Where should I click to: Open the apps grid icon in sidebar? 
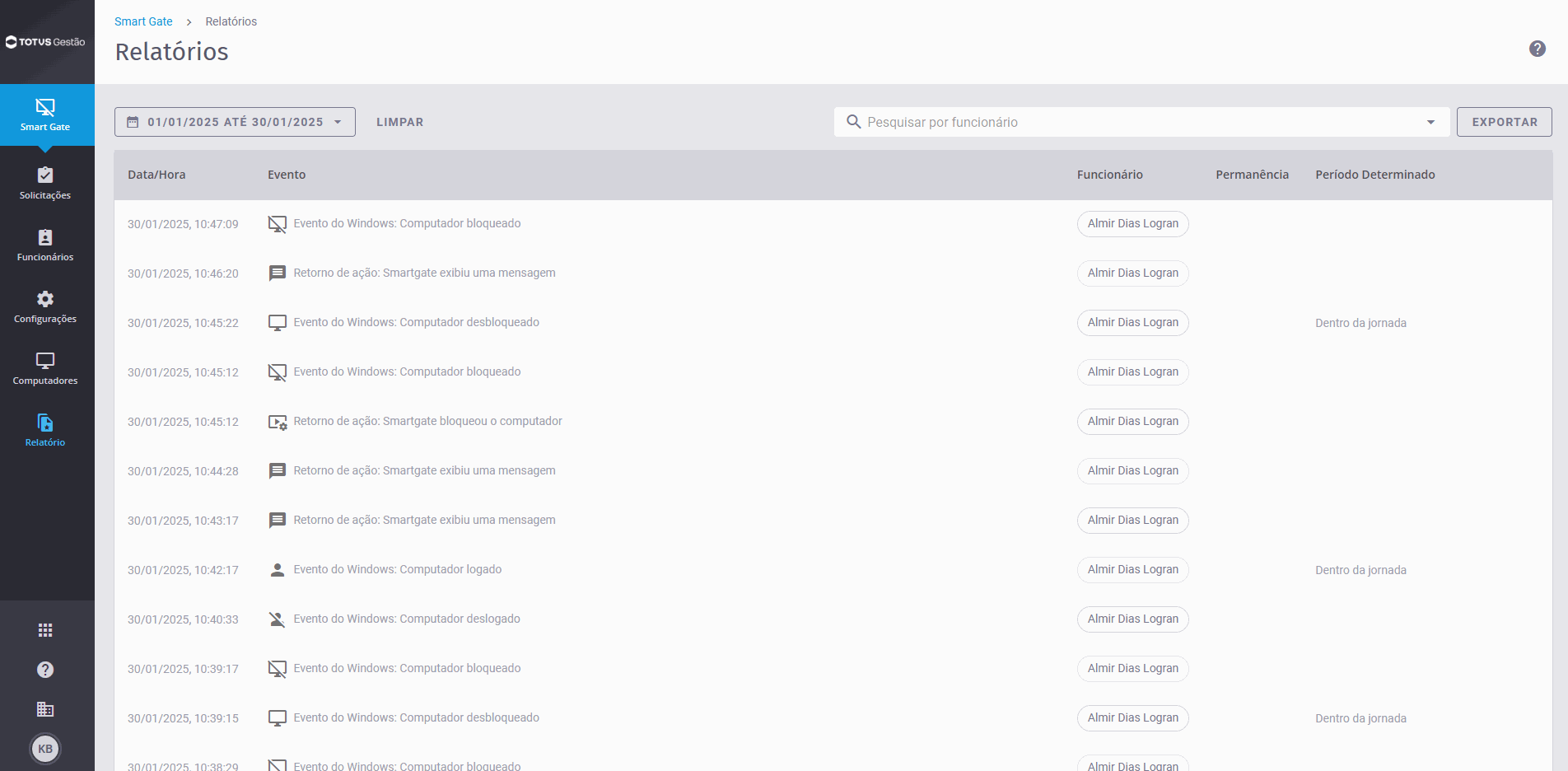45,630
